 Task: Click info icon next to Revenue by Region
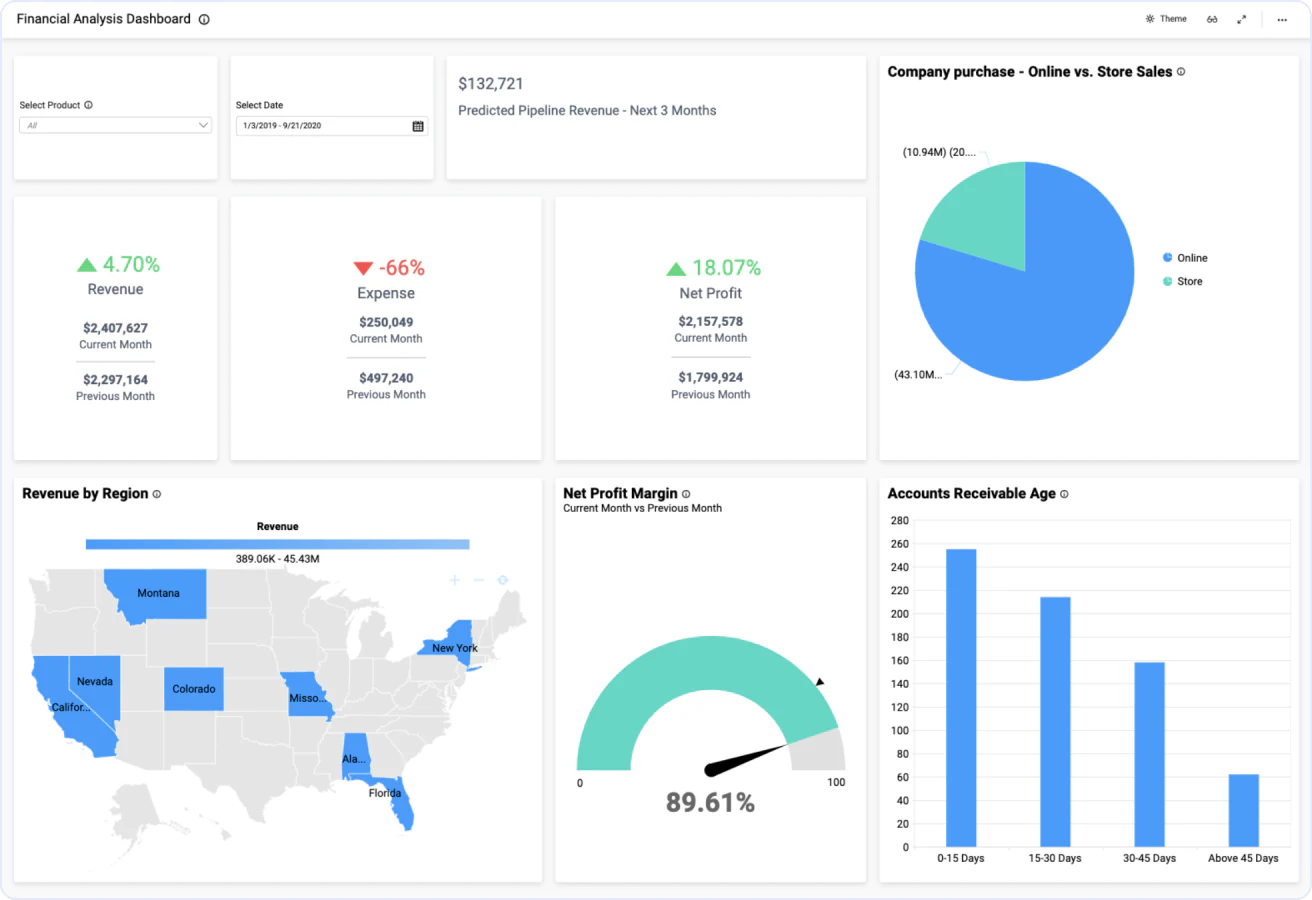157,494
